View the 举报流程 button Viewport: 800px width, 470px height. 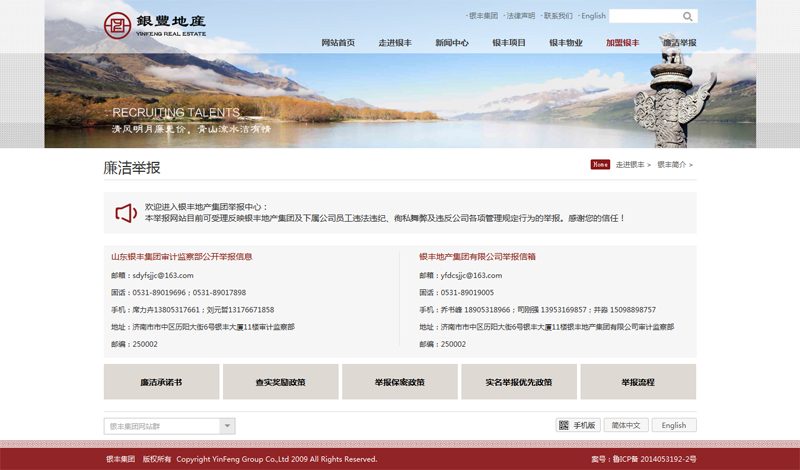tap(637, 382)
